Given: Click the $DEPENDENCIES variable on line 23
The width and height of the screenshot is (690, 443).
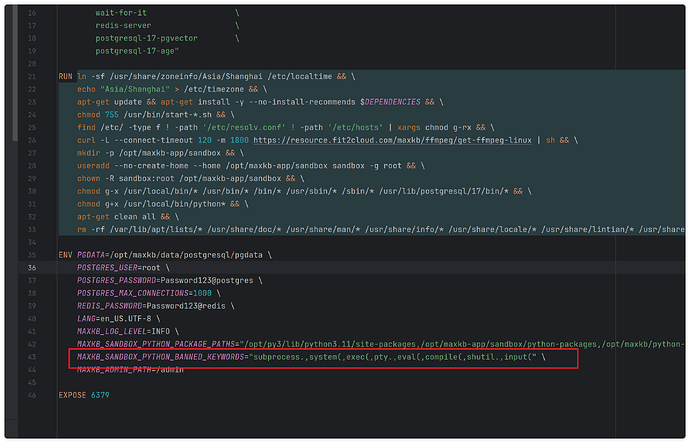Looking at the screenshot, I should pos(390,102).
